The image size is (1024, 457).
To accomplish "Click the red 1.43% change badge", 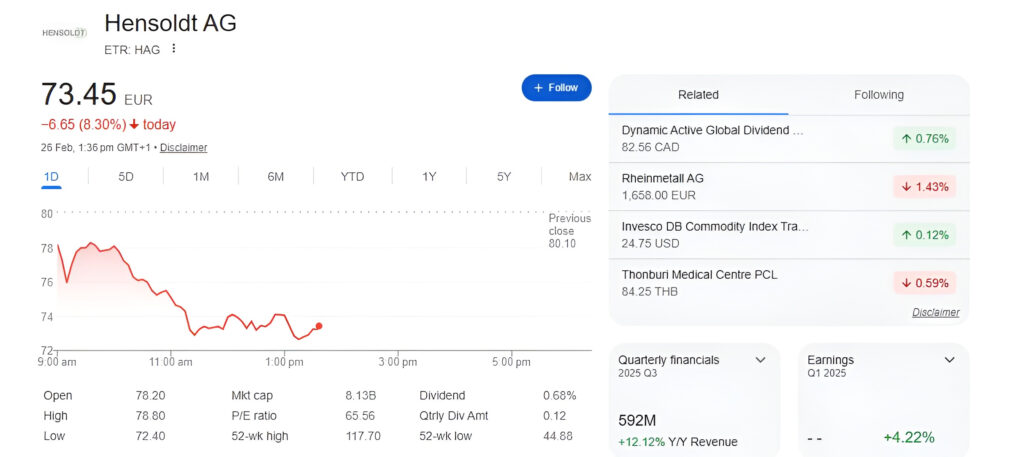I will click(924, 187).
